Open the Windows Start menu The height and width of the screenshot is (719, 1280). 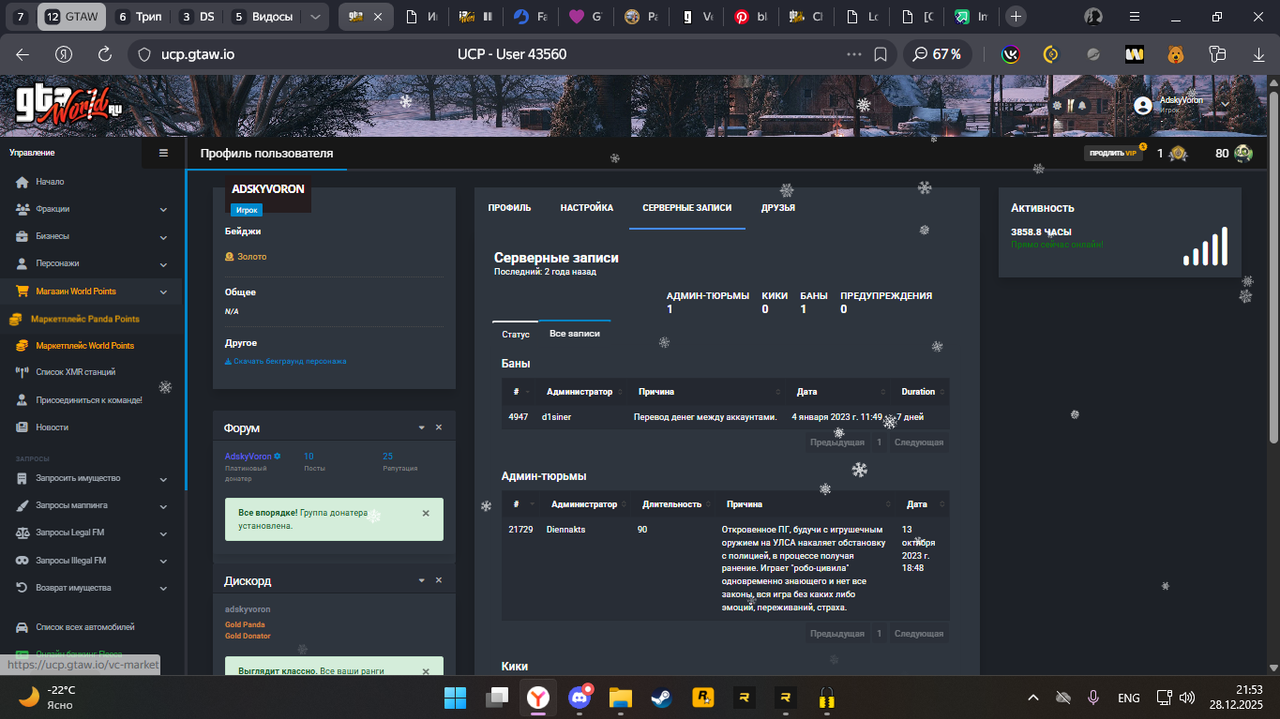(x=455, y=697)
